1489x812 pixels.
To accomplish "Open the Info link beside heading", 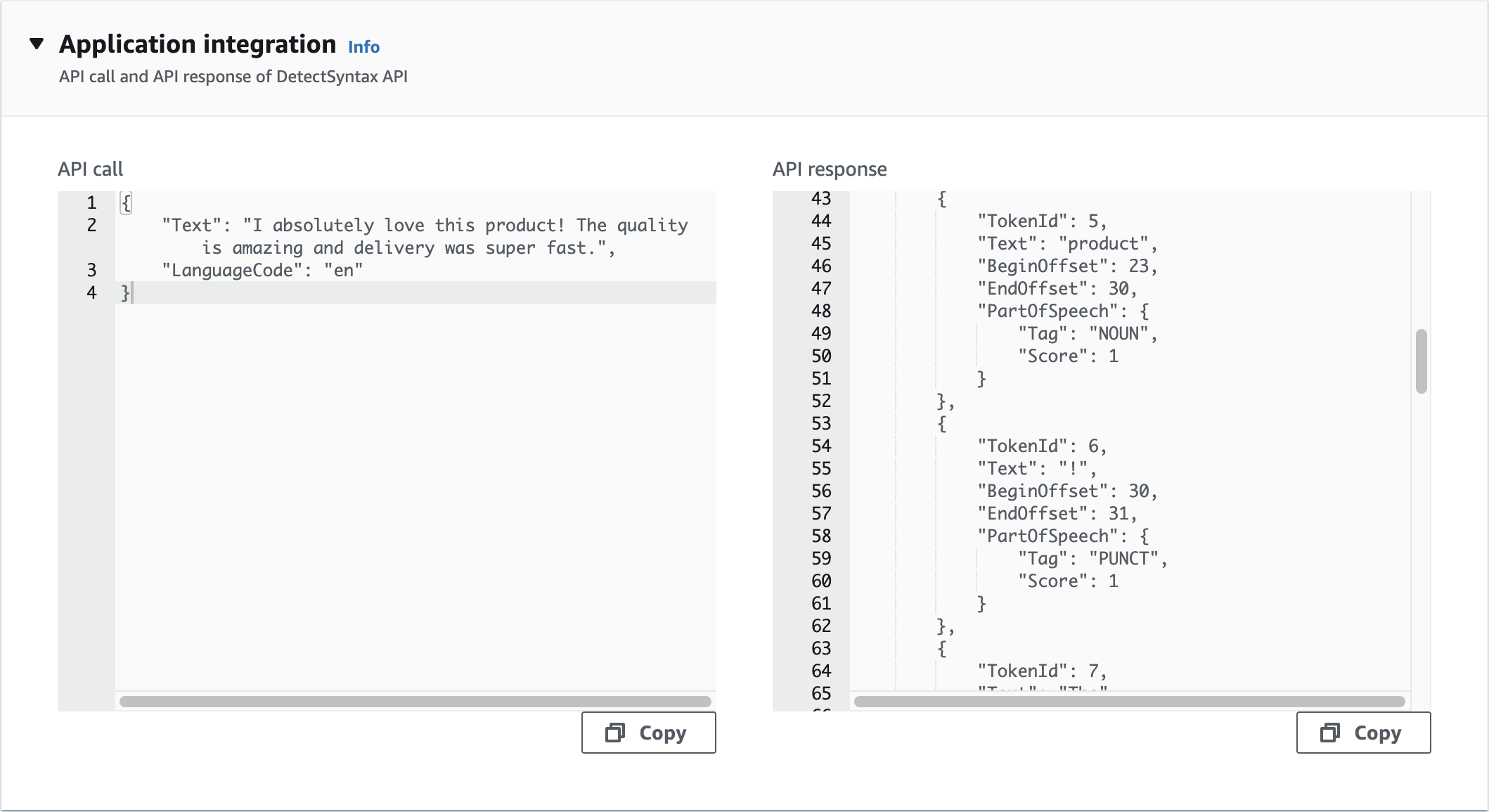I will (363, 47).
